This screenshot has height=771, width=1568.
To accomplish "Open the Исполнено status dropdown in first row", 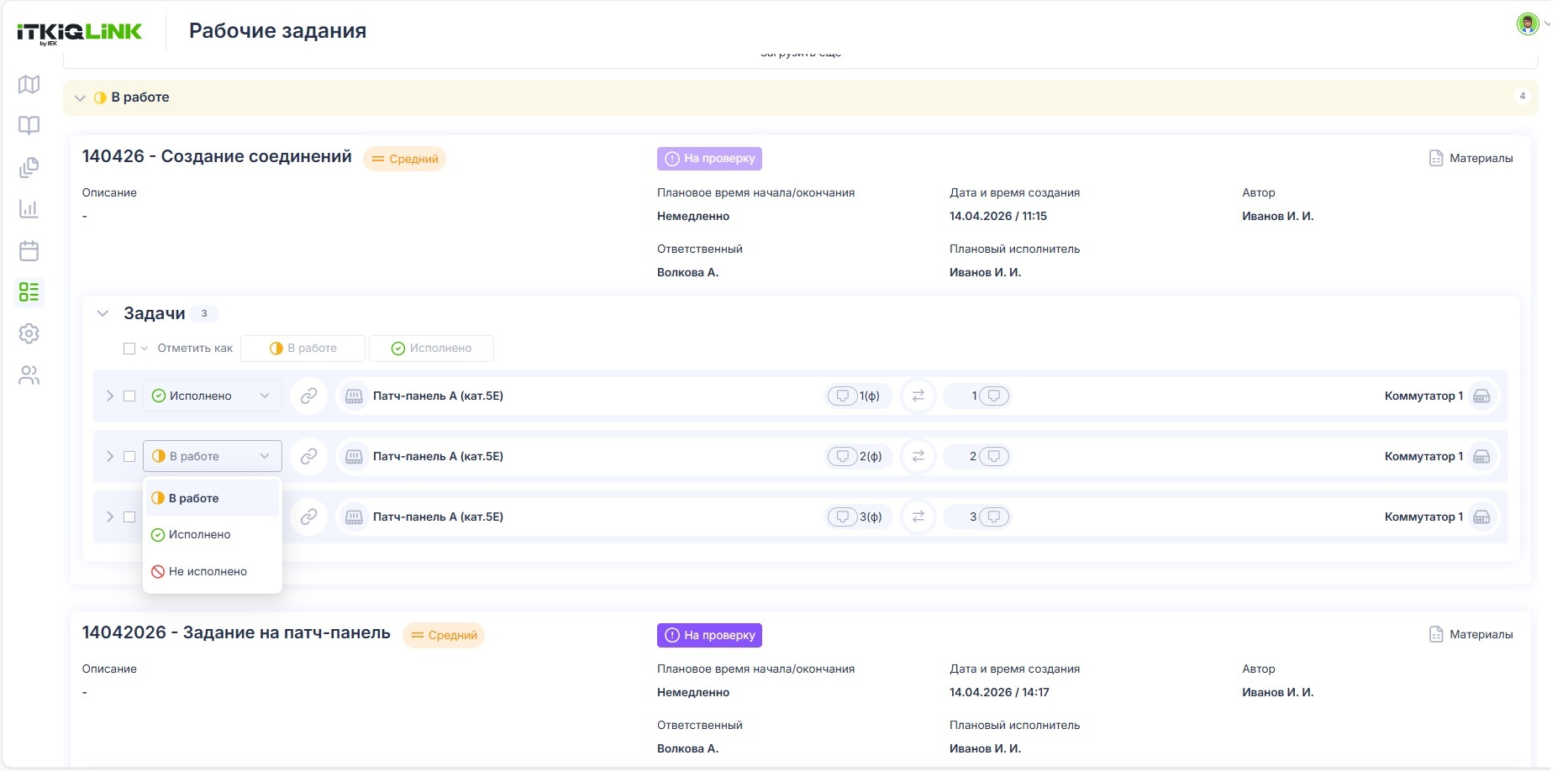I will click(213, 396).
